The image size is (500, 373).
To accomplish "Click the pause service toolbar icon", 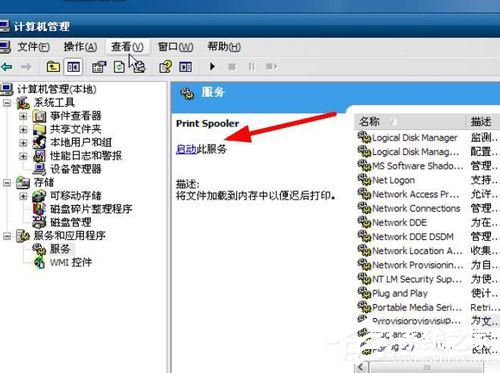I will [252, 67].
